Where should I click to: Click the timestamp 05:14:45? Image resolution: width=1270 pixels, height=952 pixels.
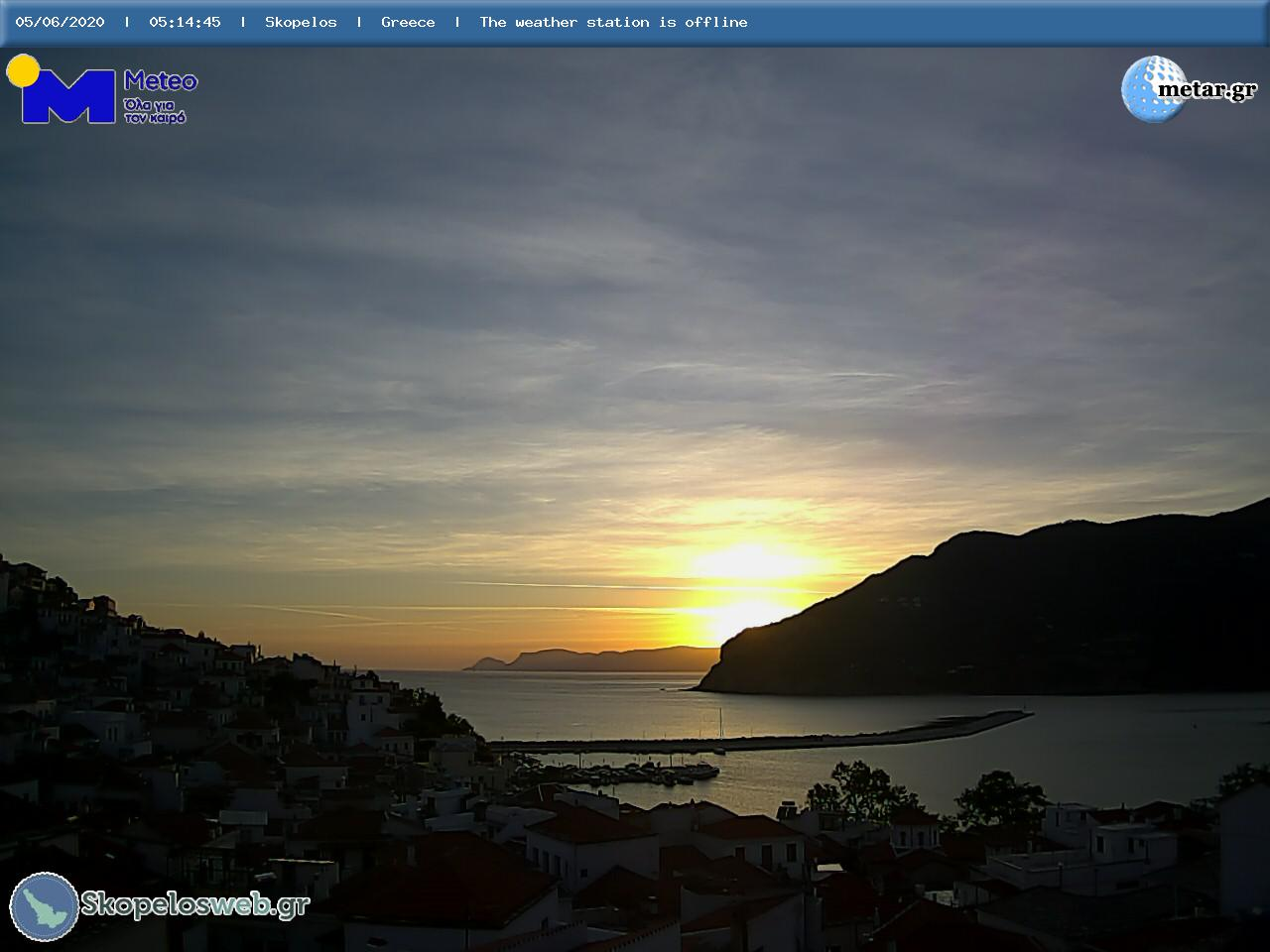pos(185,22)
